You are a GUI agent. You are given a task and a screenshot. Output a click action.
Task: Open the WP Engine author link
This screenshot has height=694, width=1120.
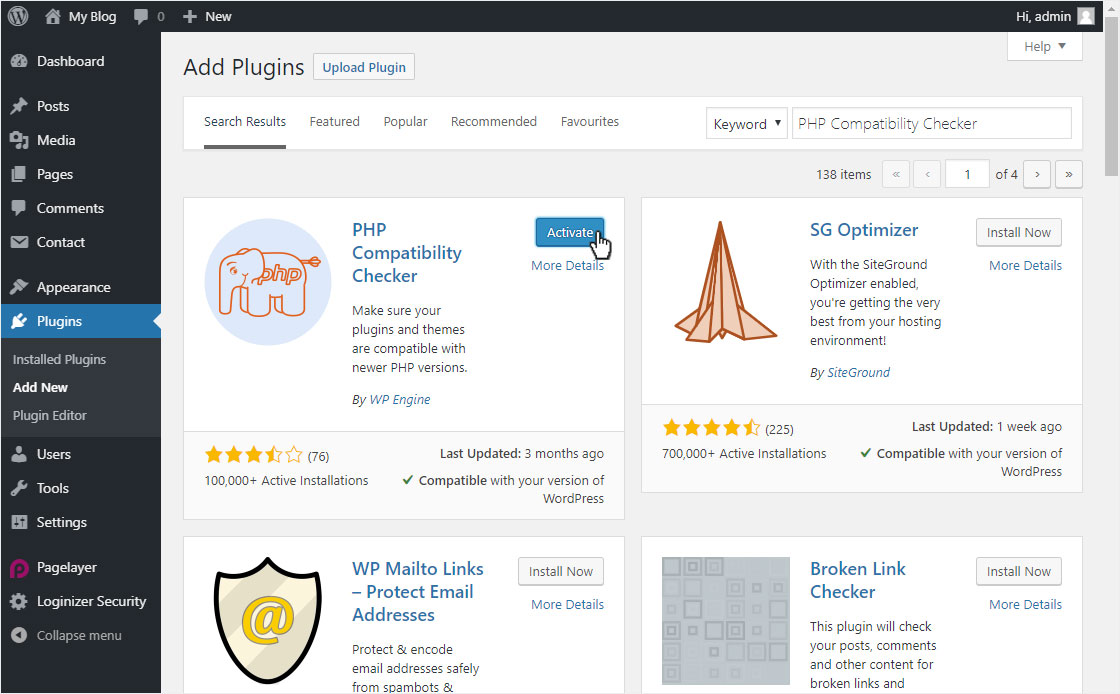pyautogui.click(x=400, y=400)
